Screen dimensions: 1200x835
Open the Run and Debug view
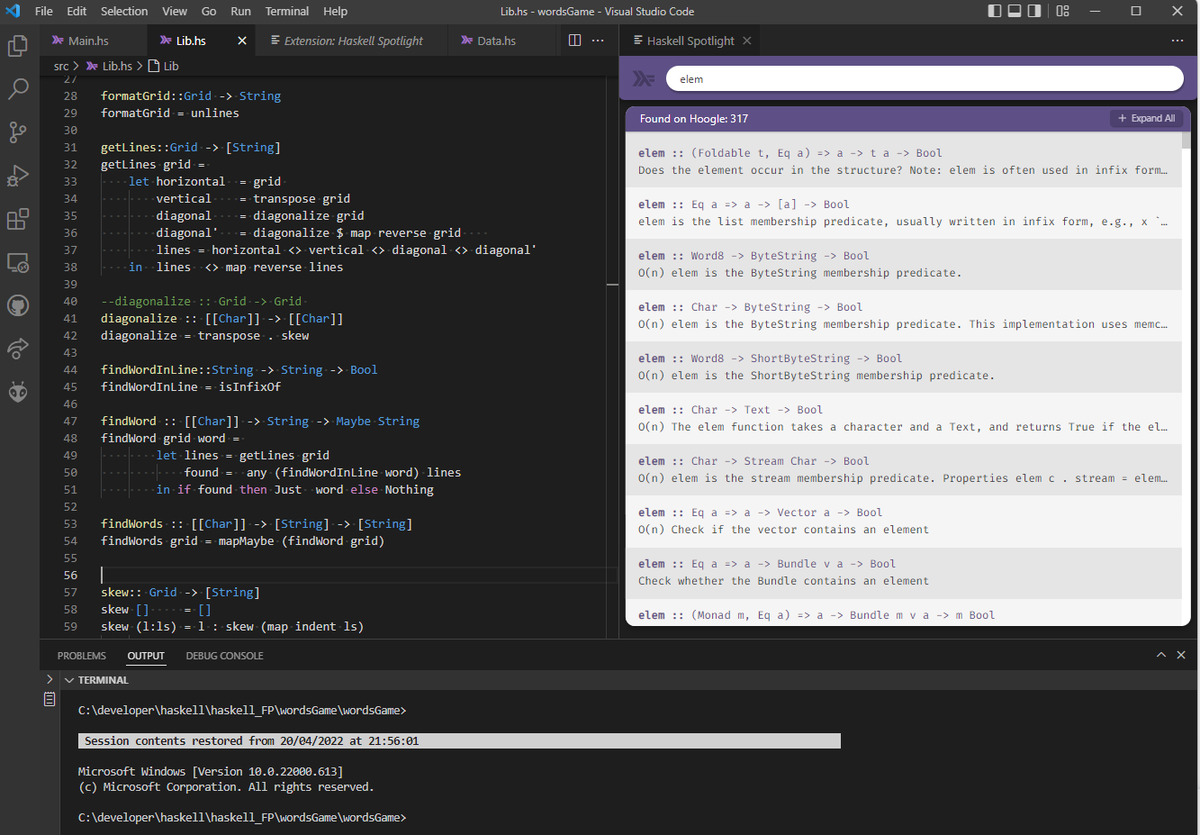[x=18, y=176]
